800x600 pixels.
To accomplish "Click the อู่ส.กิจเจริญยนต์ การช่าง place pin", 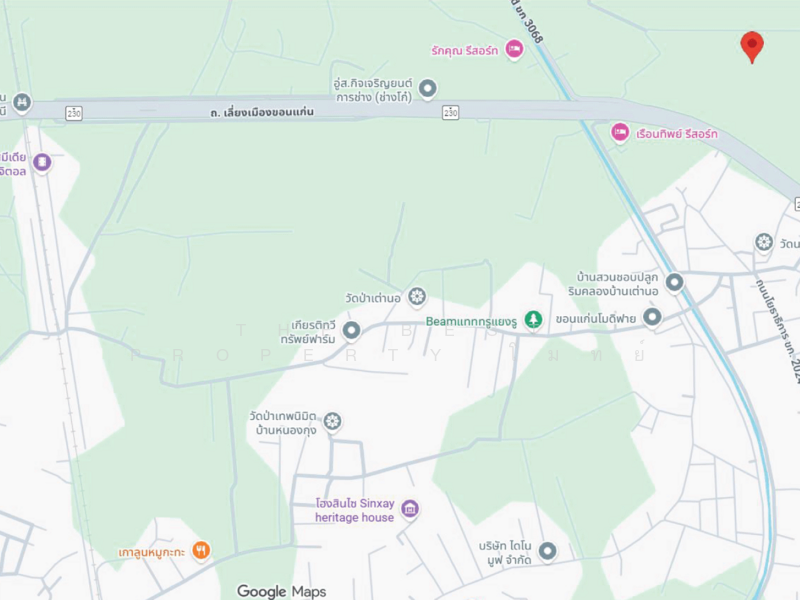I will point(428,88).
